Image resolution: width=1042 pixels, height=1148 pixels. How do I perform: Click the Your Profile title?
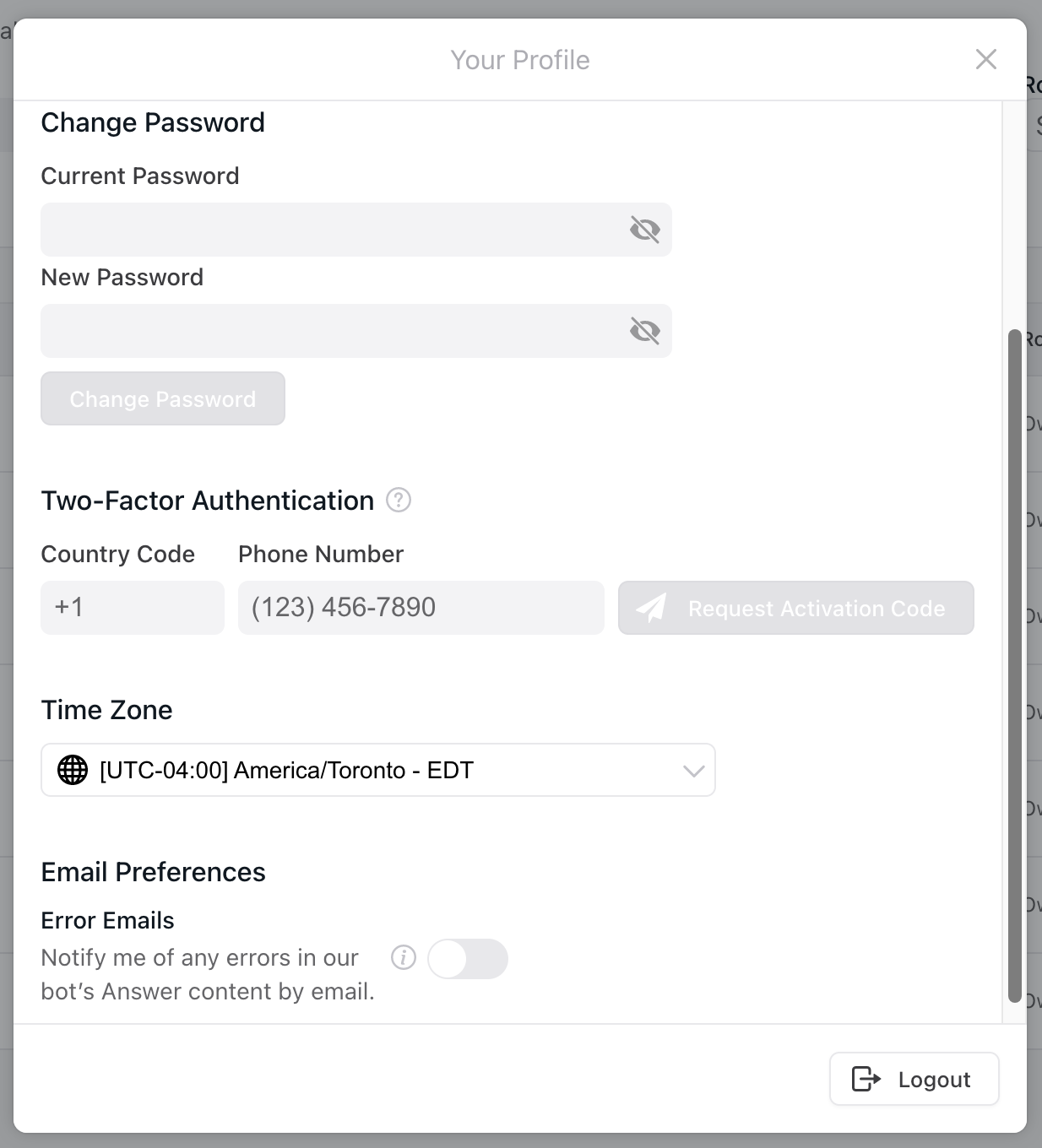coord(520,59)
